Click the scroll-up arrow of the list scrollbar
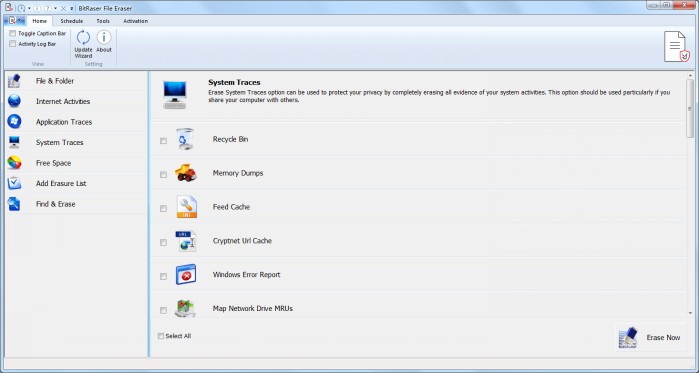This screenshot has height=373, width=699. (691, 76)
